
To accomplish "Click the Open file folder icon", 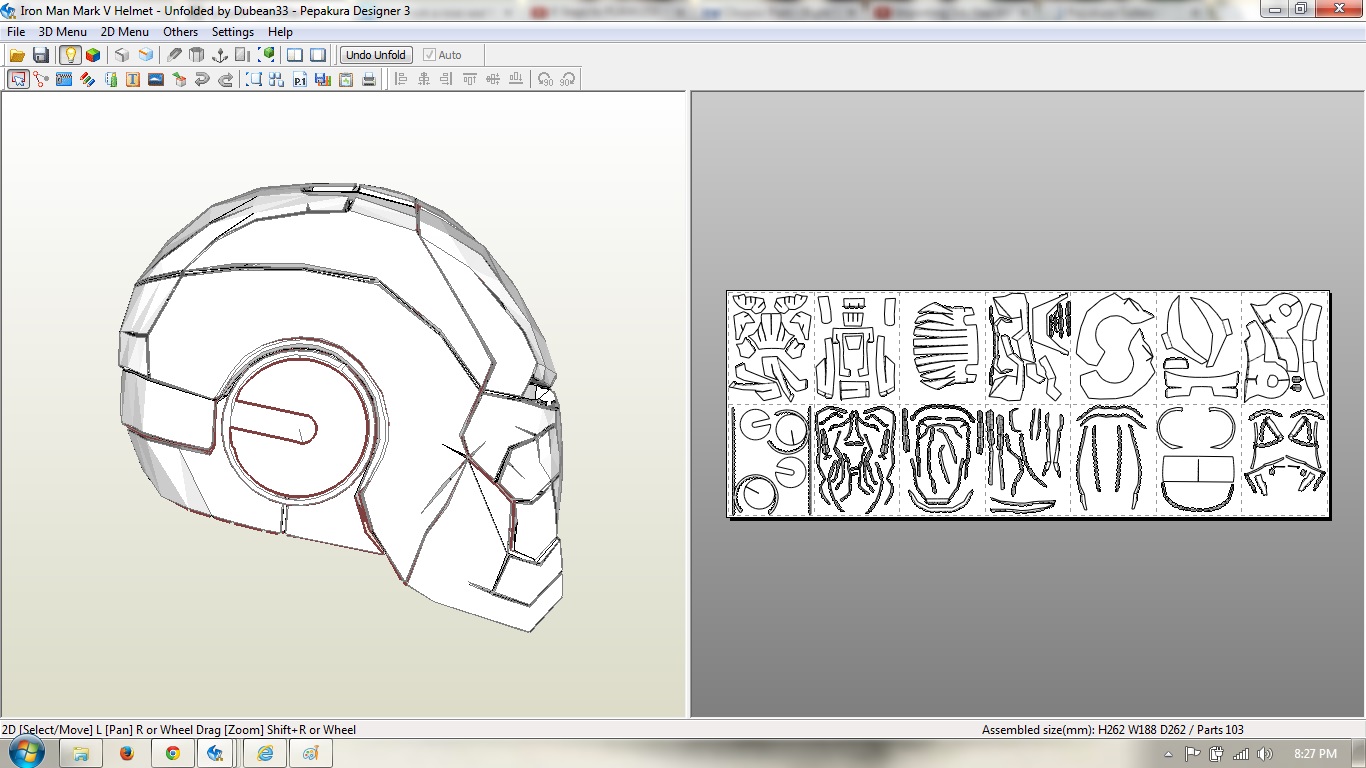I will point(17,55).
